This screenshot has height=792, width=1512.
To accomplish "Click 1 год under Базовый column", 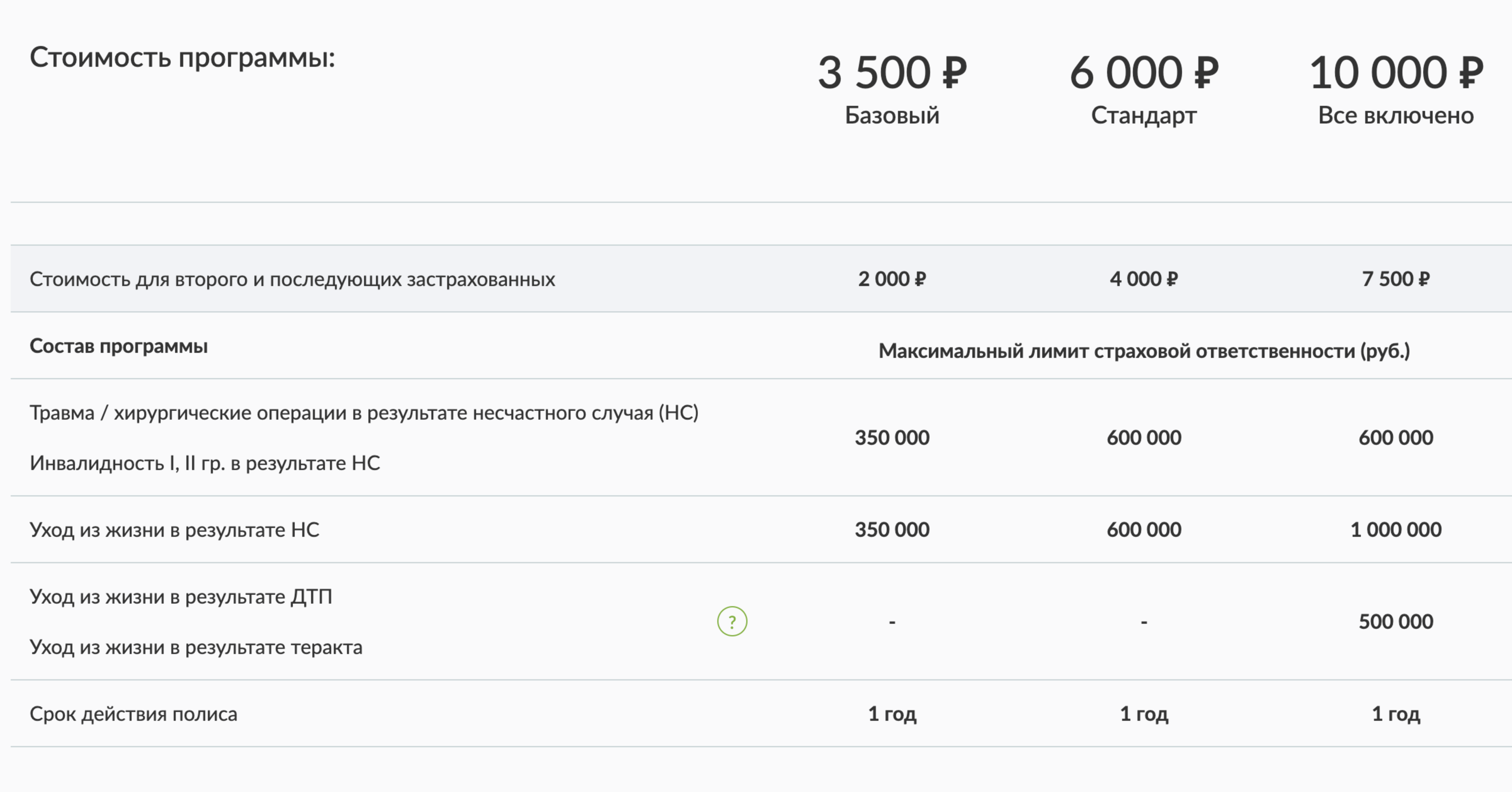I will click(892, 714).
